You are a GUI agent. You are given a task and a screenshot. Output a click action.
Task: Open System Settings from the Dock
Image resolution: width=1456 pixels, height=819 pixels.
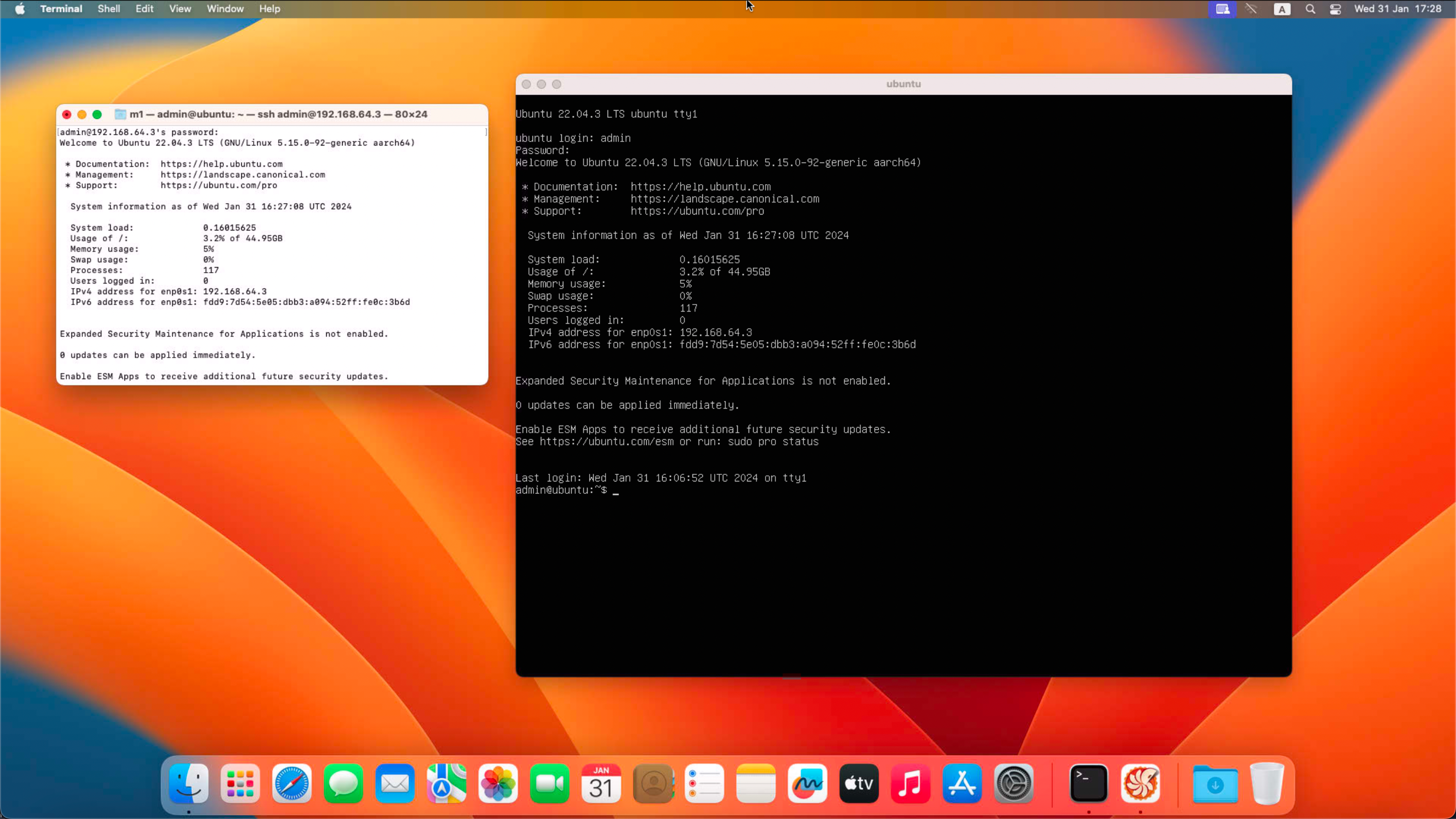coord(1014,784)
